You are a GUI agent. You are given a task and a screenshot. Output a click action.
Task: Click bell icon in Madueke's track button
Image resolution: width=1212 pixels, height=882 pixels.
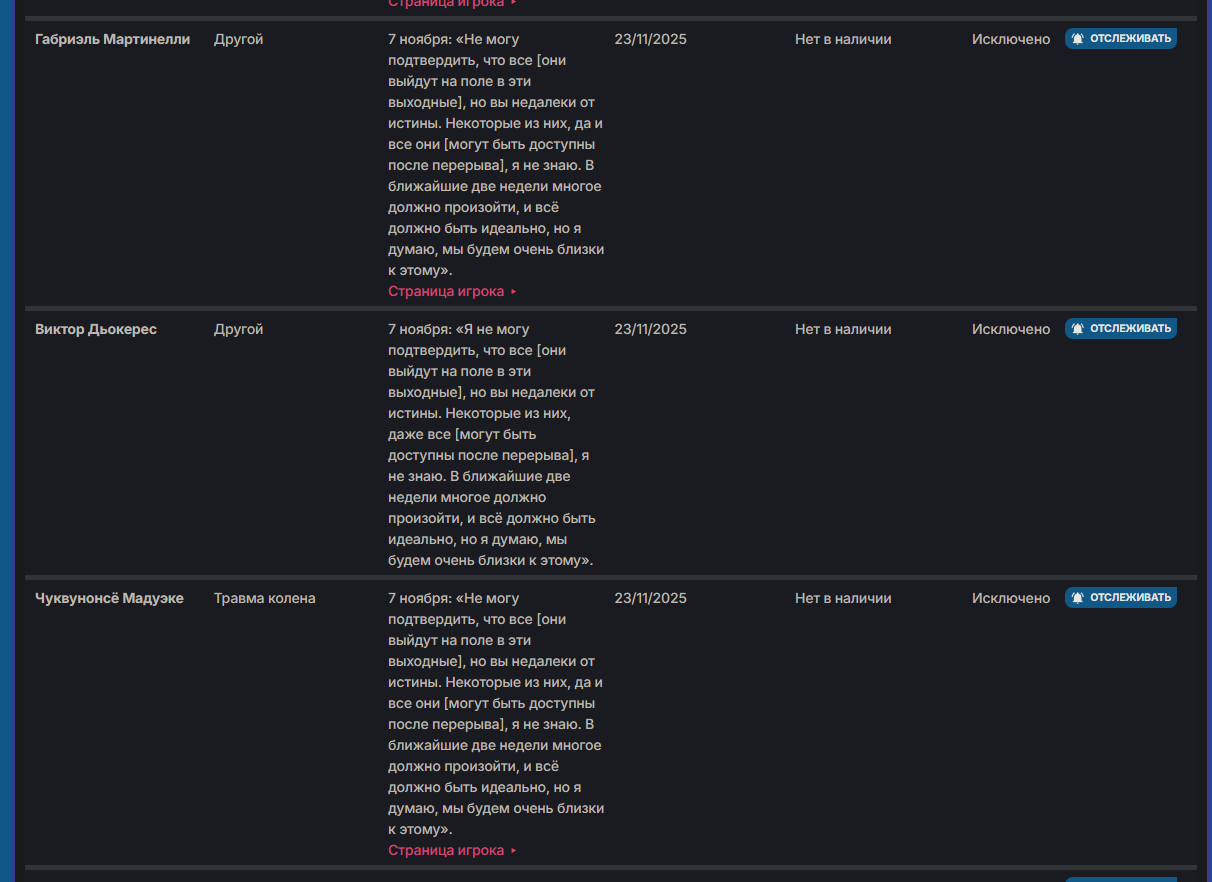pyautogui.click(x=1077, y=598)
